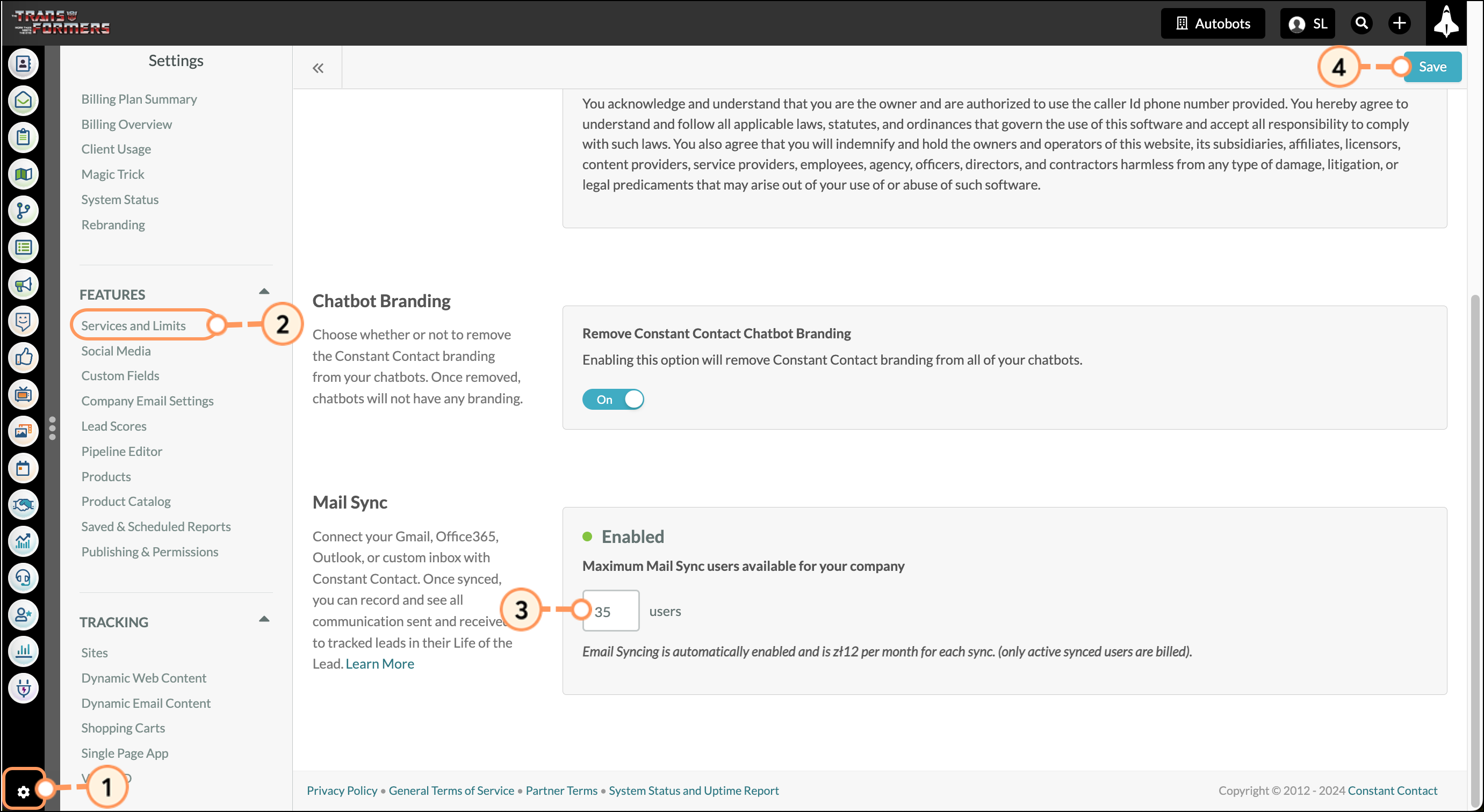The width and height of the screenshot is (1484, 812).
Task: Open Saved & Scheduled Reports
Action: pyautogui.click(x=155, y=527)
